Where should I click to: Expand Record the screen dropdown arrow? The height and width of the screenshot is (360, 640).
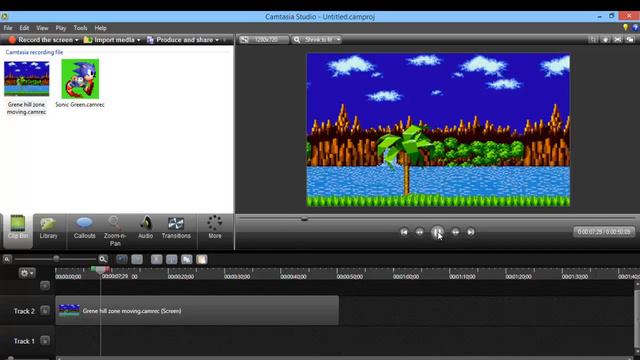(x=76, y=40)
